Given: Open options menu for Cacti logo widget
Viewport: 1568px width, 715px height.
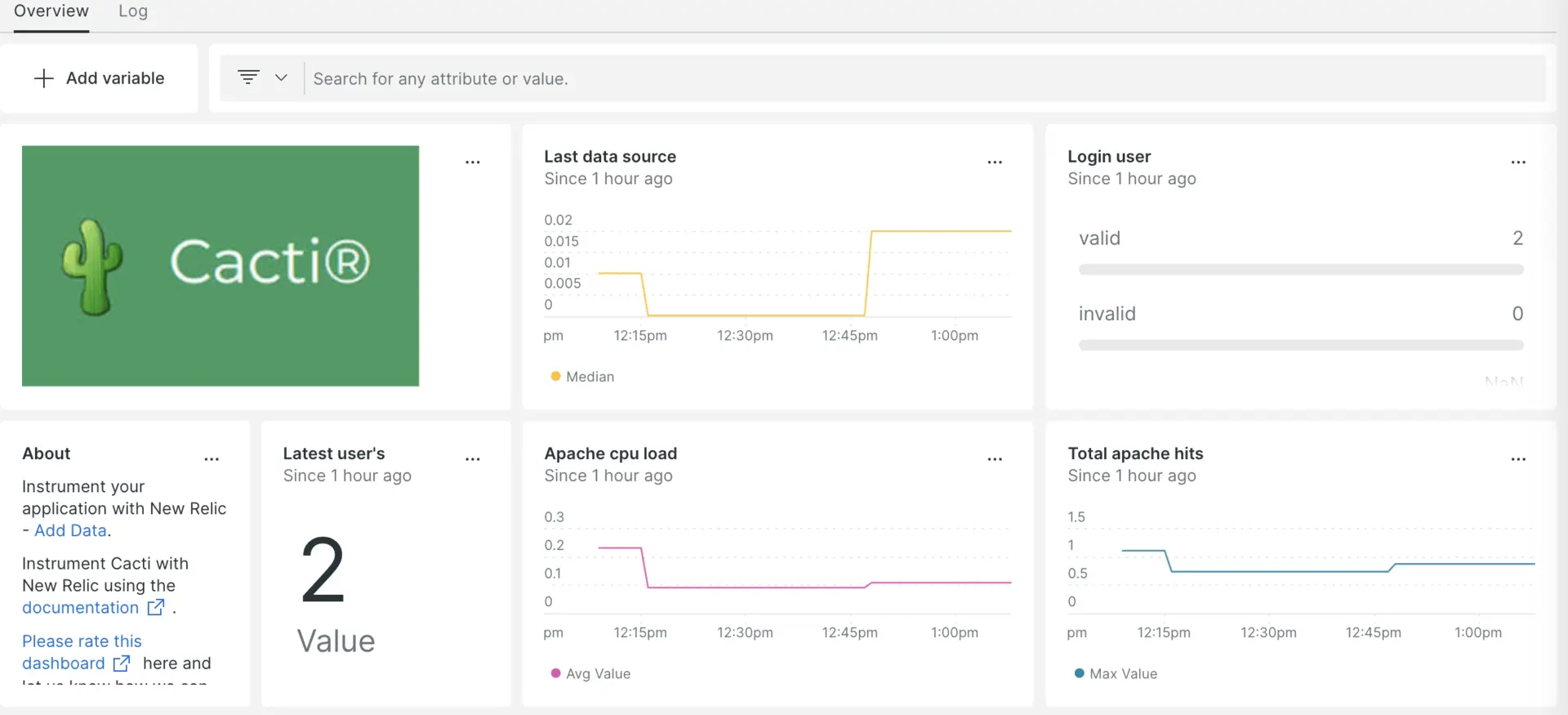Looking at the screenshot, I should 472,163.
